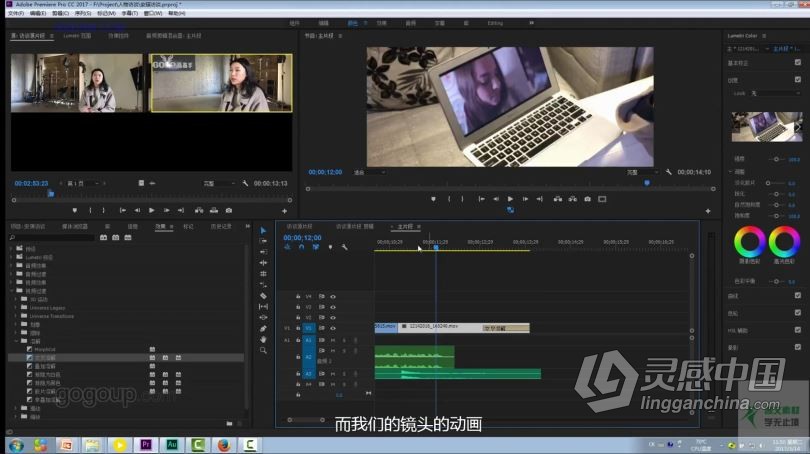810x454 pixels.
Task: Expand the Universe Legacy folder
Action: click(x=16, y=307)
